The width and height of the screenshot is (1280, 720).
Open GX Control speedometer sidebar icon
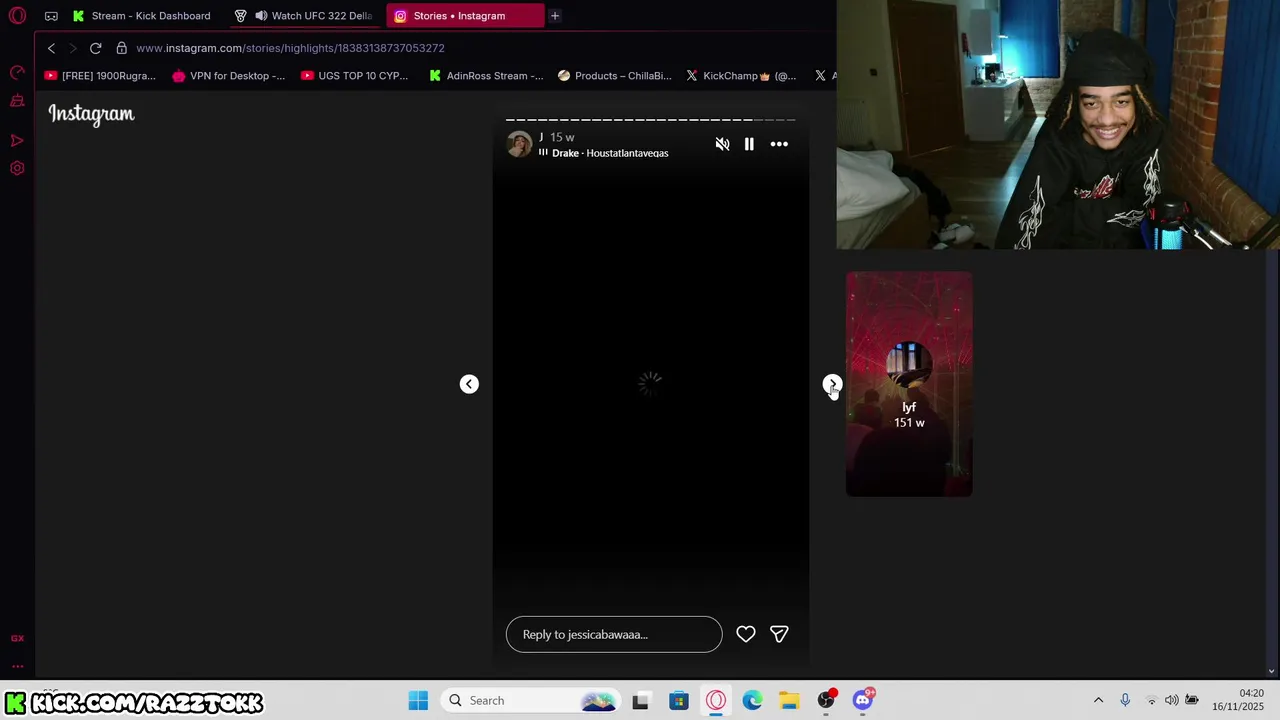pos(17,72)
